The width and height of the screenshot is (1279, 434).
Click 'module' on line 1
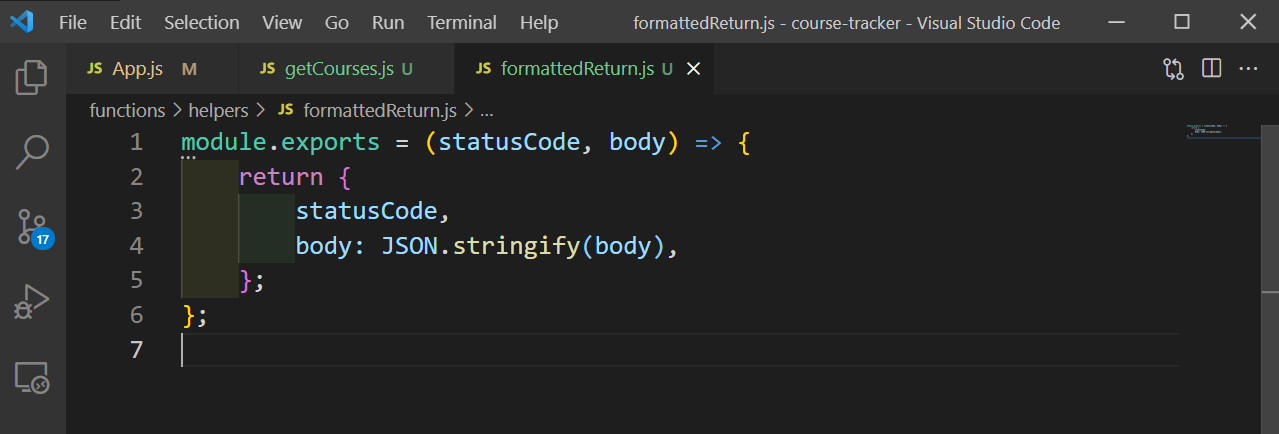pyautogui.click(x=224, y=142)
